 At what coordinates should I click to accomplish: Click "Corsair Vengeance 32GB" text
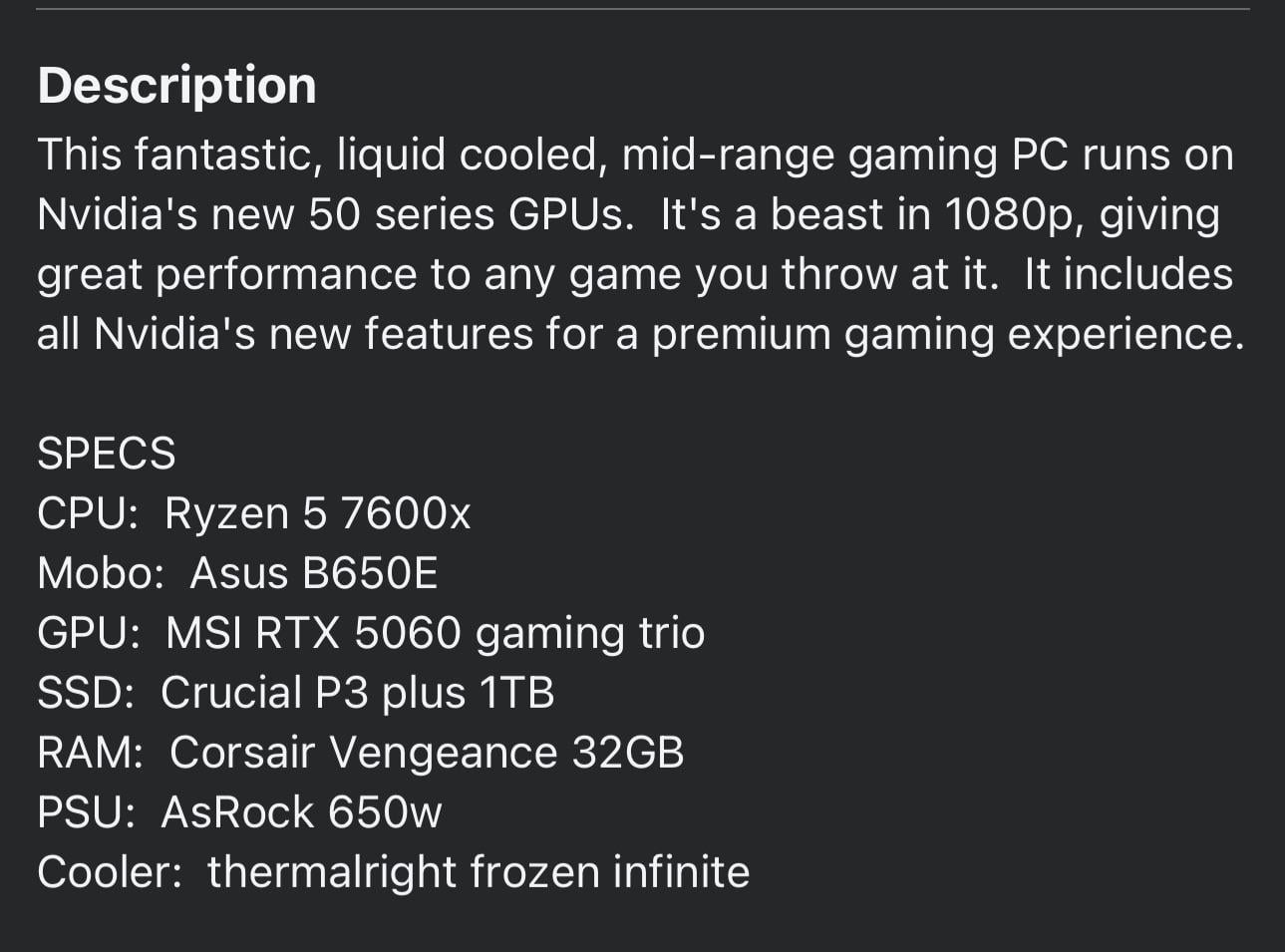tap(427, 753)
